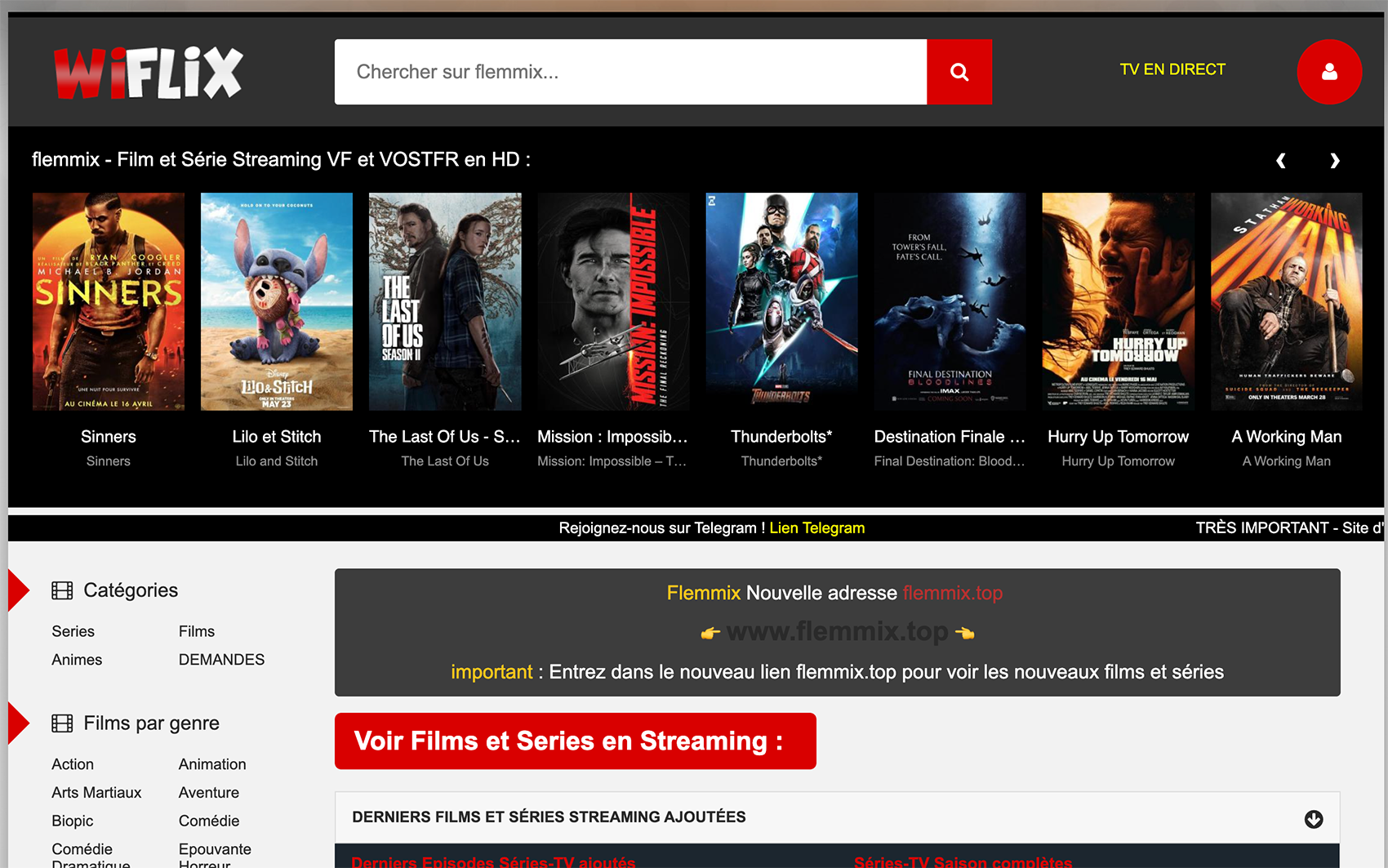The width and height of the screenshot is (1388, 868).
Task: Open the Hurry Up Tomorrow poster
Action: [1119, 301]
